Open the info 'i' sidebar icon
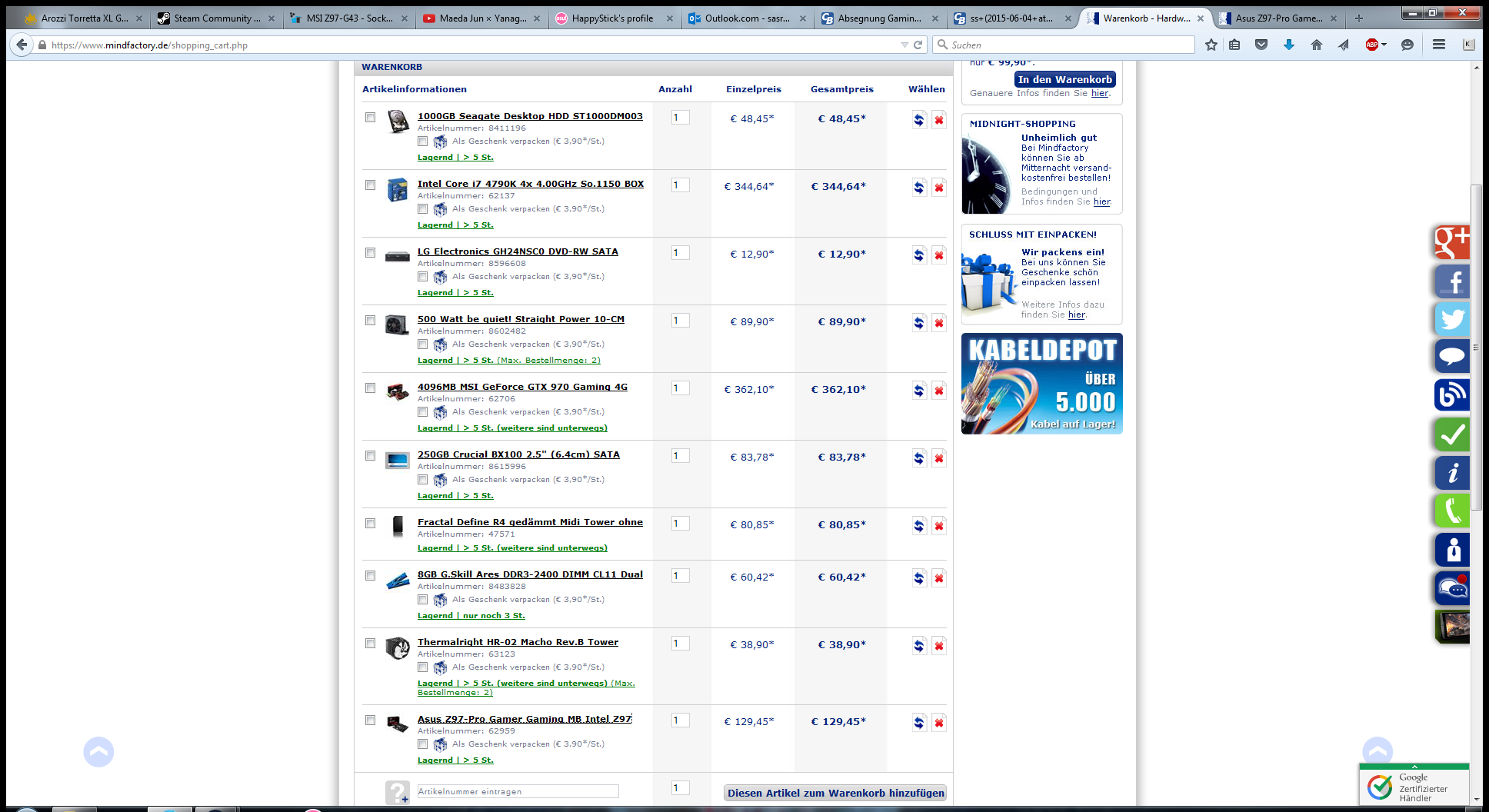 point(1452,473)
